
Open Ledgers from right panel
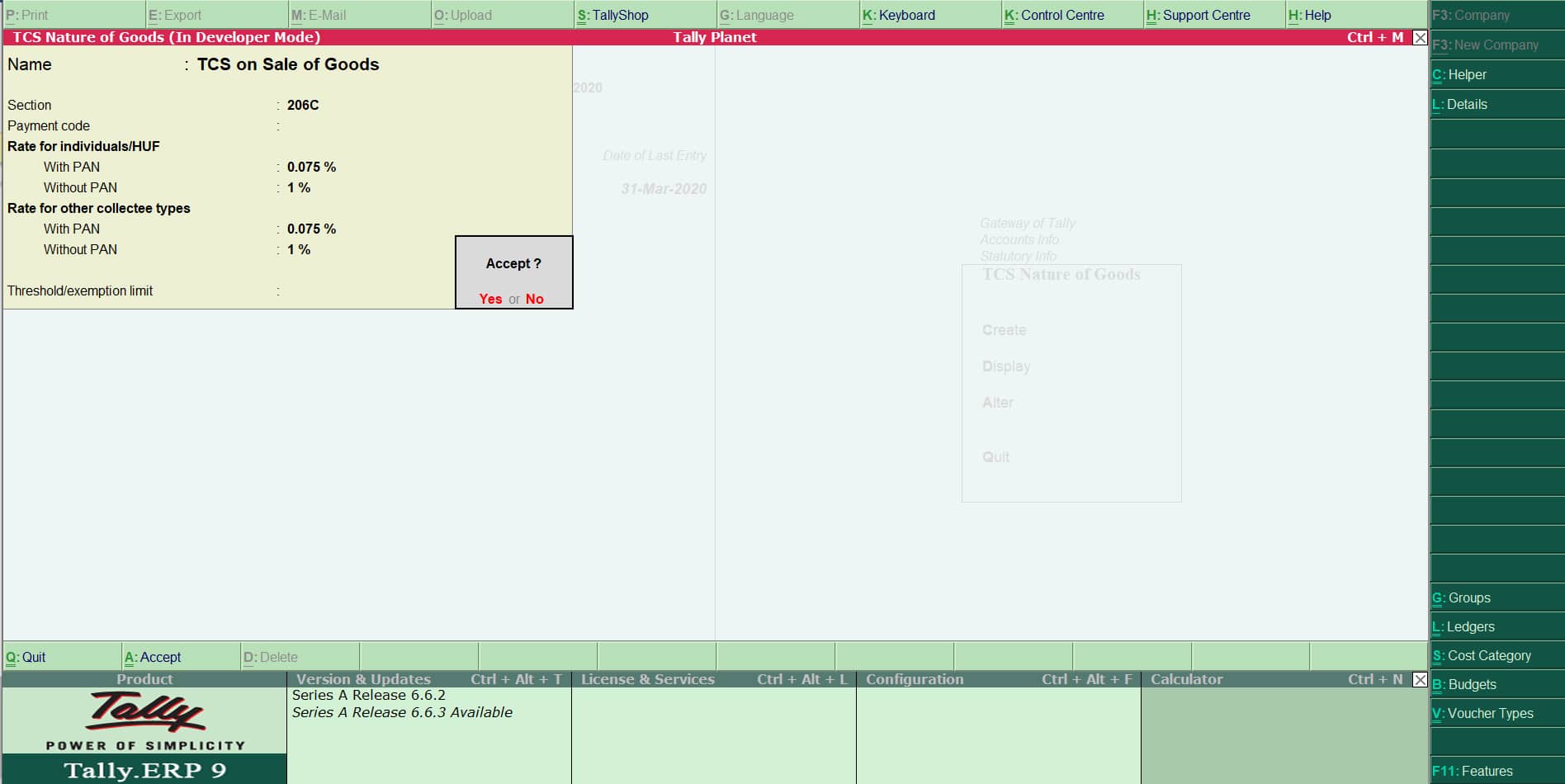tap(1497, 626)
